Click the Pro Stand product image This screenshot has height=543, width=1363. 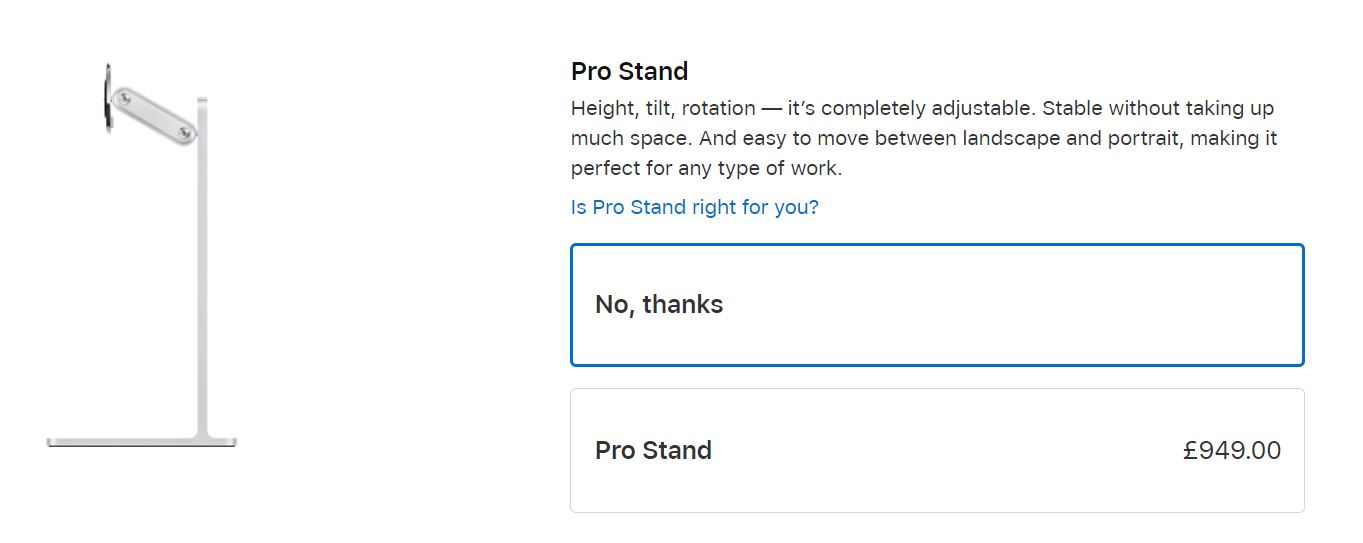[142, 254]
